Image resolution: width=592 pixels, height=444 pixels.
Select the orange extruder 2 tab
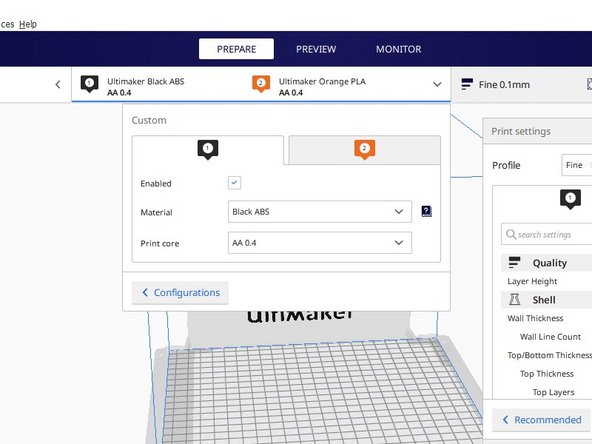[x=364, y=150]
